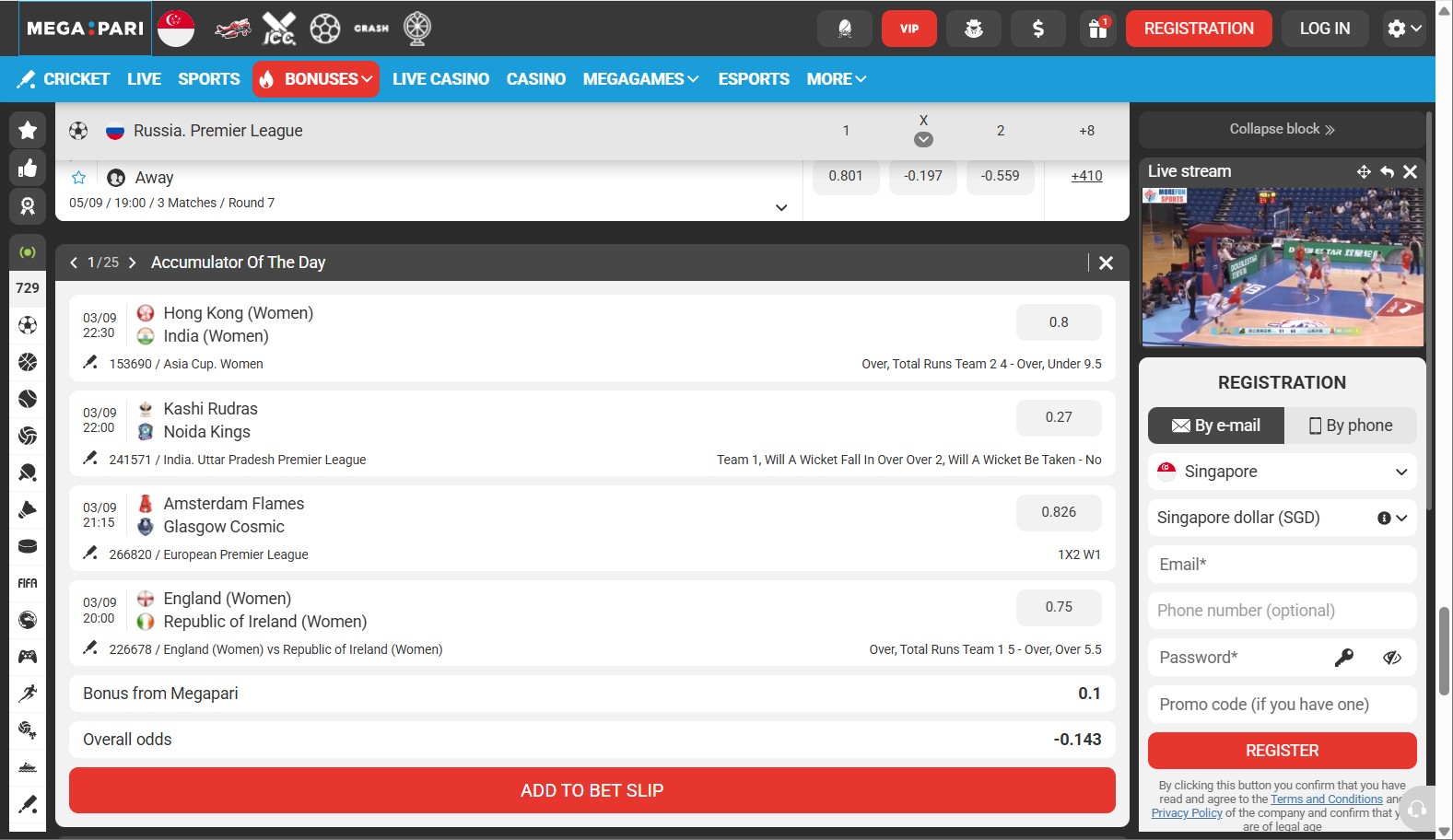Select the basketball sport icon in sidebar

tap(28, 362)
